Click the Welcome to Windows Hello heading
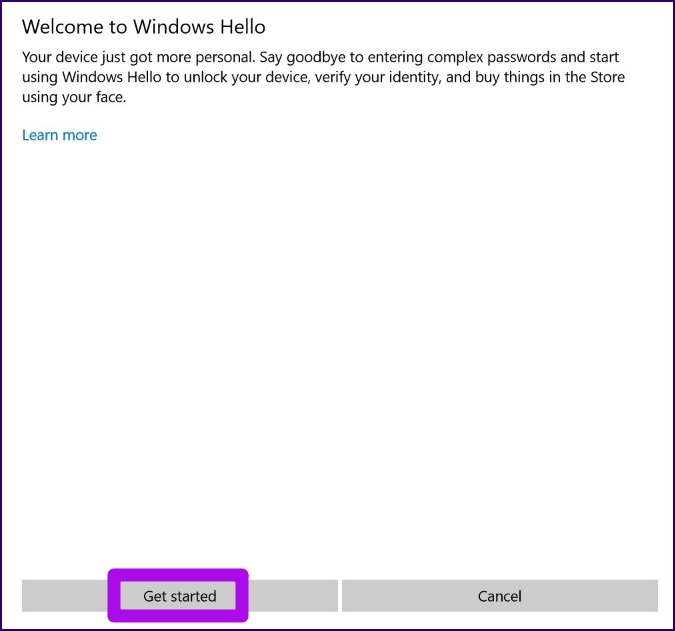Screen dimensions: 675x631 tap(144, 26)
